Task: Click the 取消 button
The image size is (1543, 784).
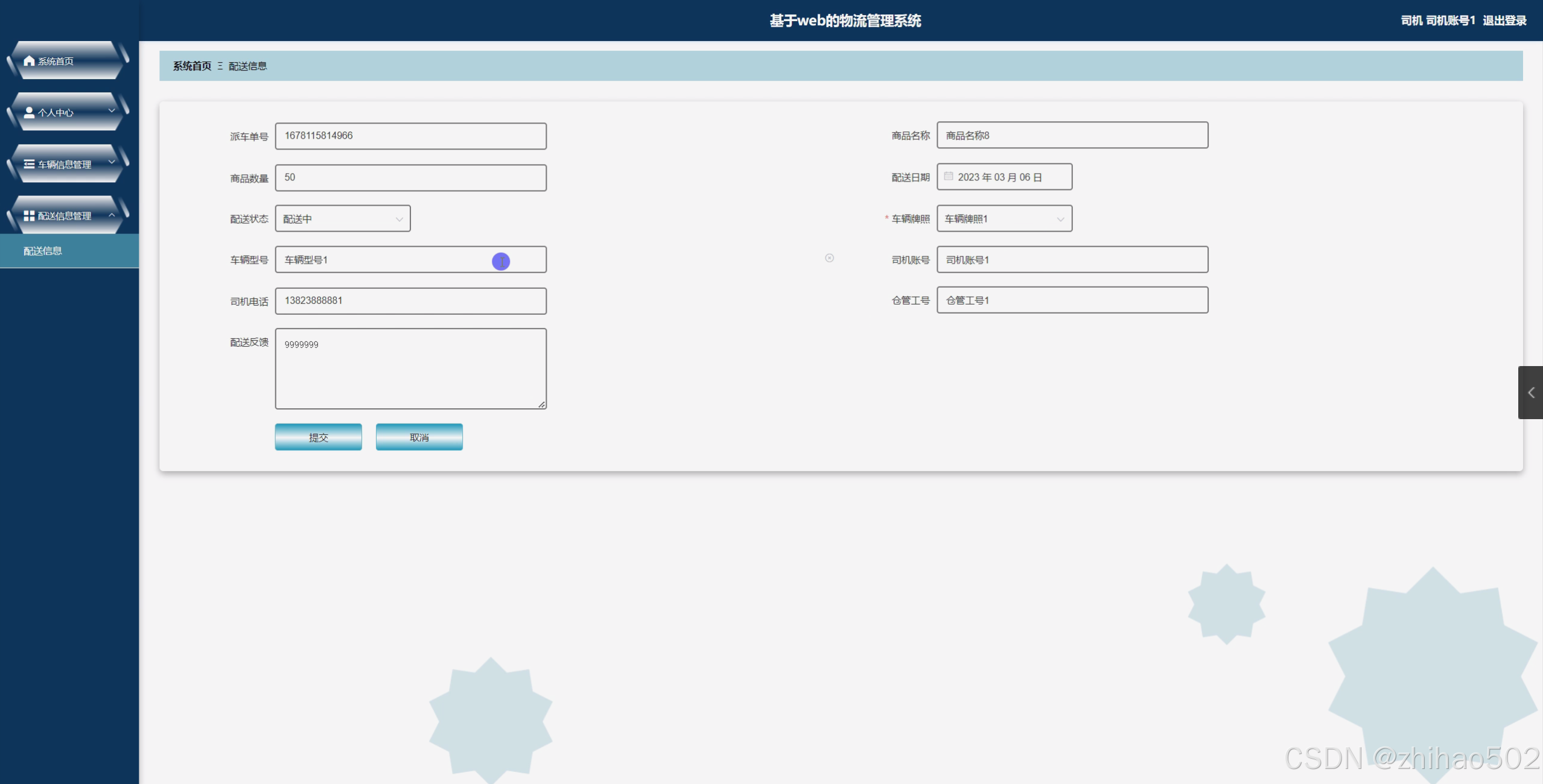Action: (419, 437)
